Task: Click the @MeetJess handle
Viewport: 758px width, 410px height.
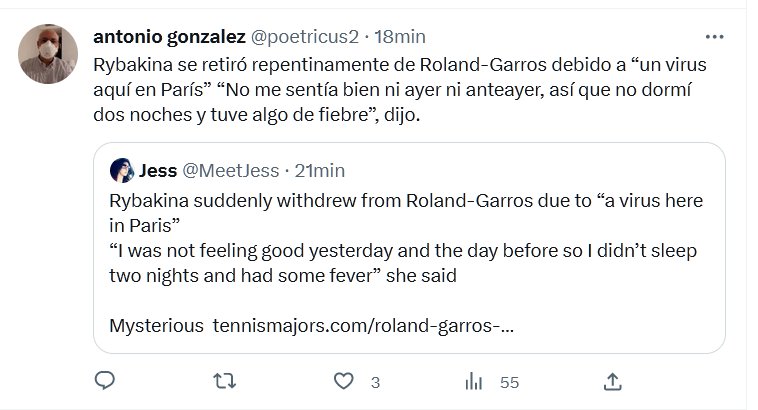Action: pyautogui.click(x=231, y=170)
